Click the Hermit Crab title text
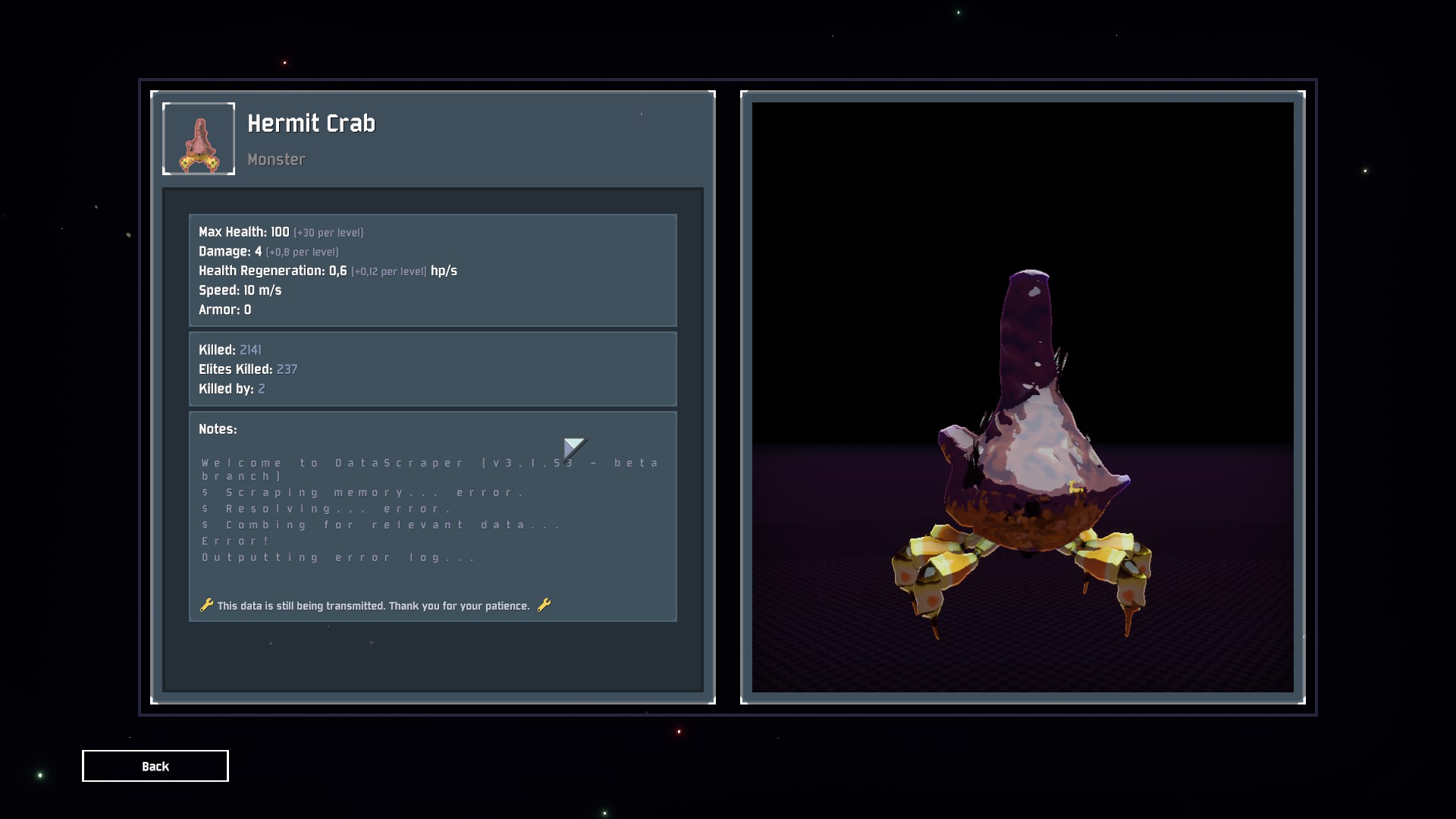The image size is (1456, 819). tap(311, 124)
